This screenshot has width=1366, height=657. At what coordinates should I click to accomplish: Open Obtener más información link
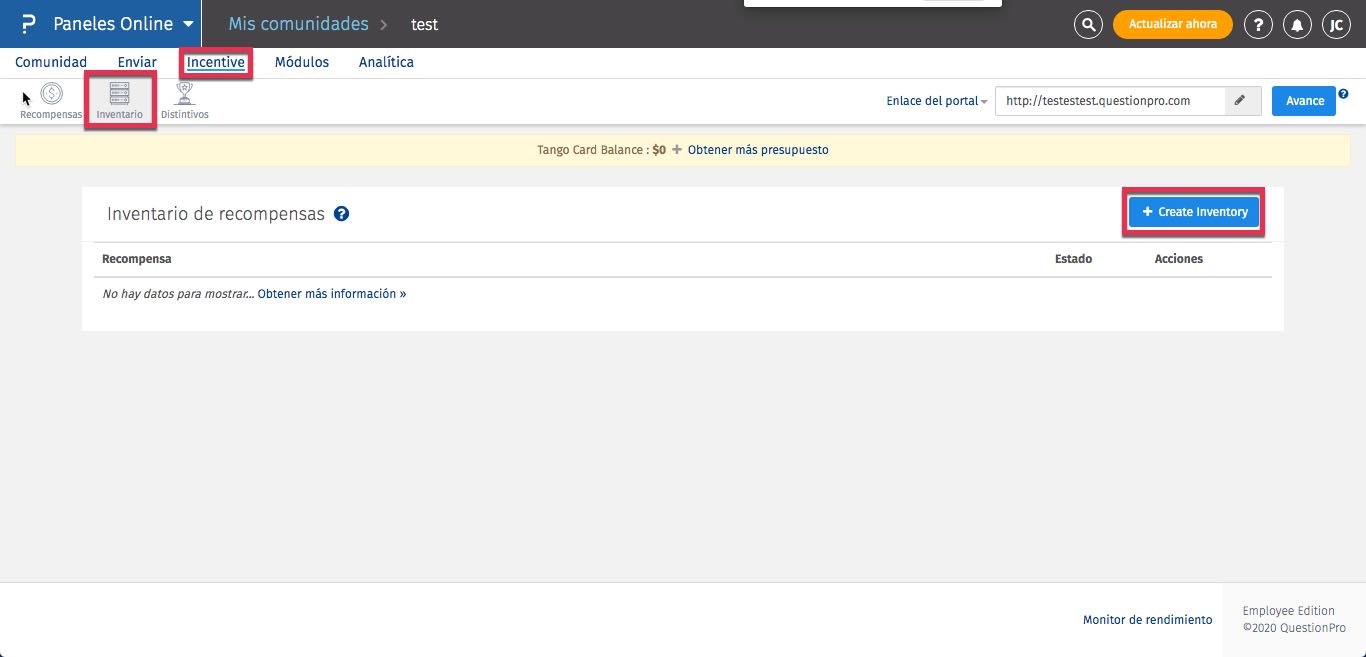(332, 294)
